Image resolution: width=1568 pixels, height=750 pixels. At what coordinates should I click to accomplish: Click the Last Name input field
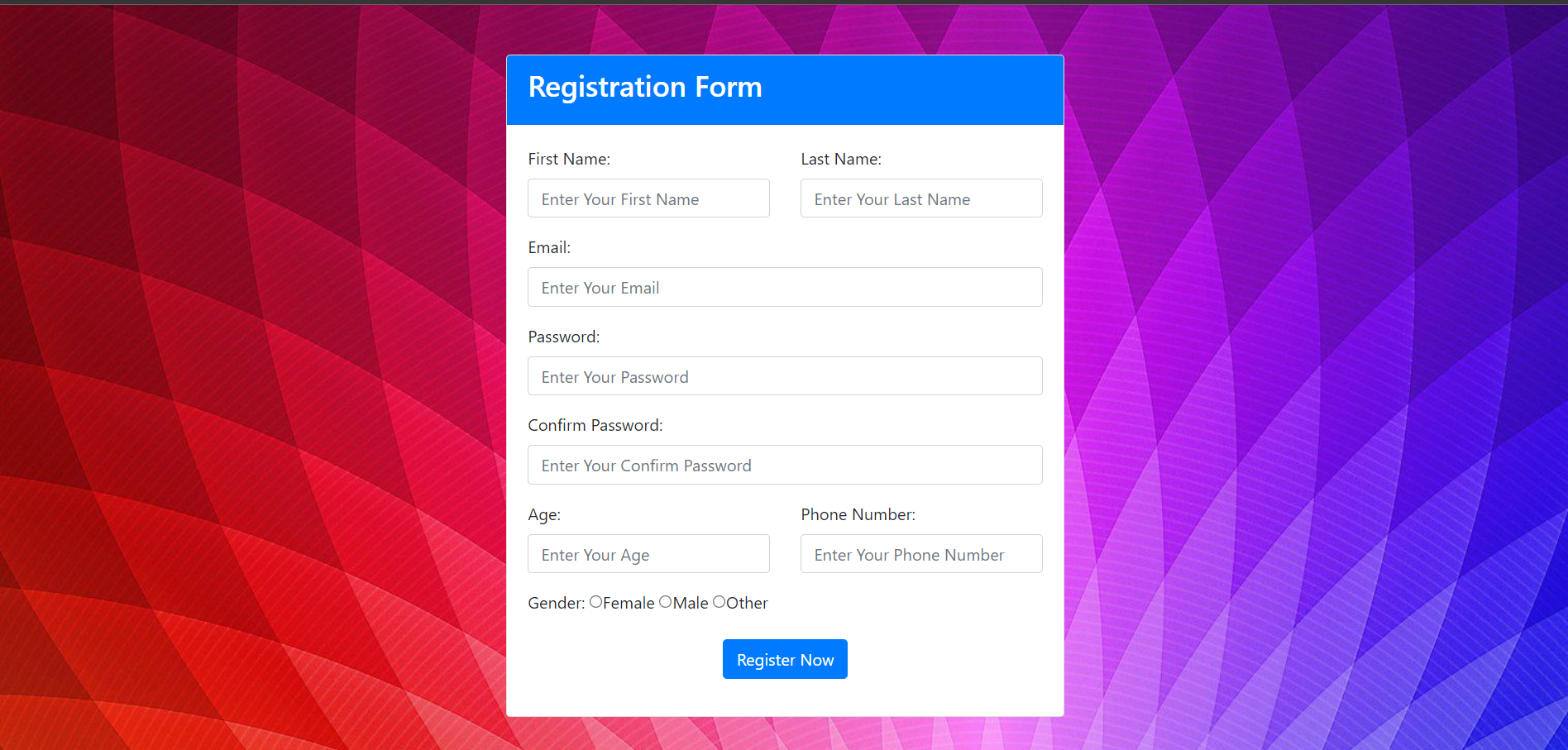[x=920, y=198]
